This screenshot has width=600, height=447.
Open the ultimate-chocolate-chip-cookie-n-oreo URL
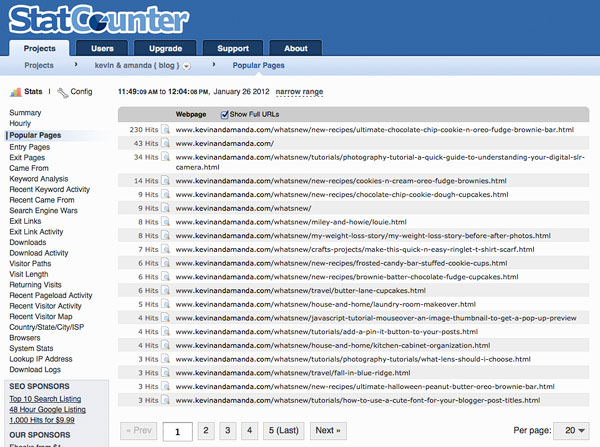coord(375,130)
